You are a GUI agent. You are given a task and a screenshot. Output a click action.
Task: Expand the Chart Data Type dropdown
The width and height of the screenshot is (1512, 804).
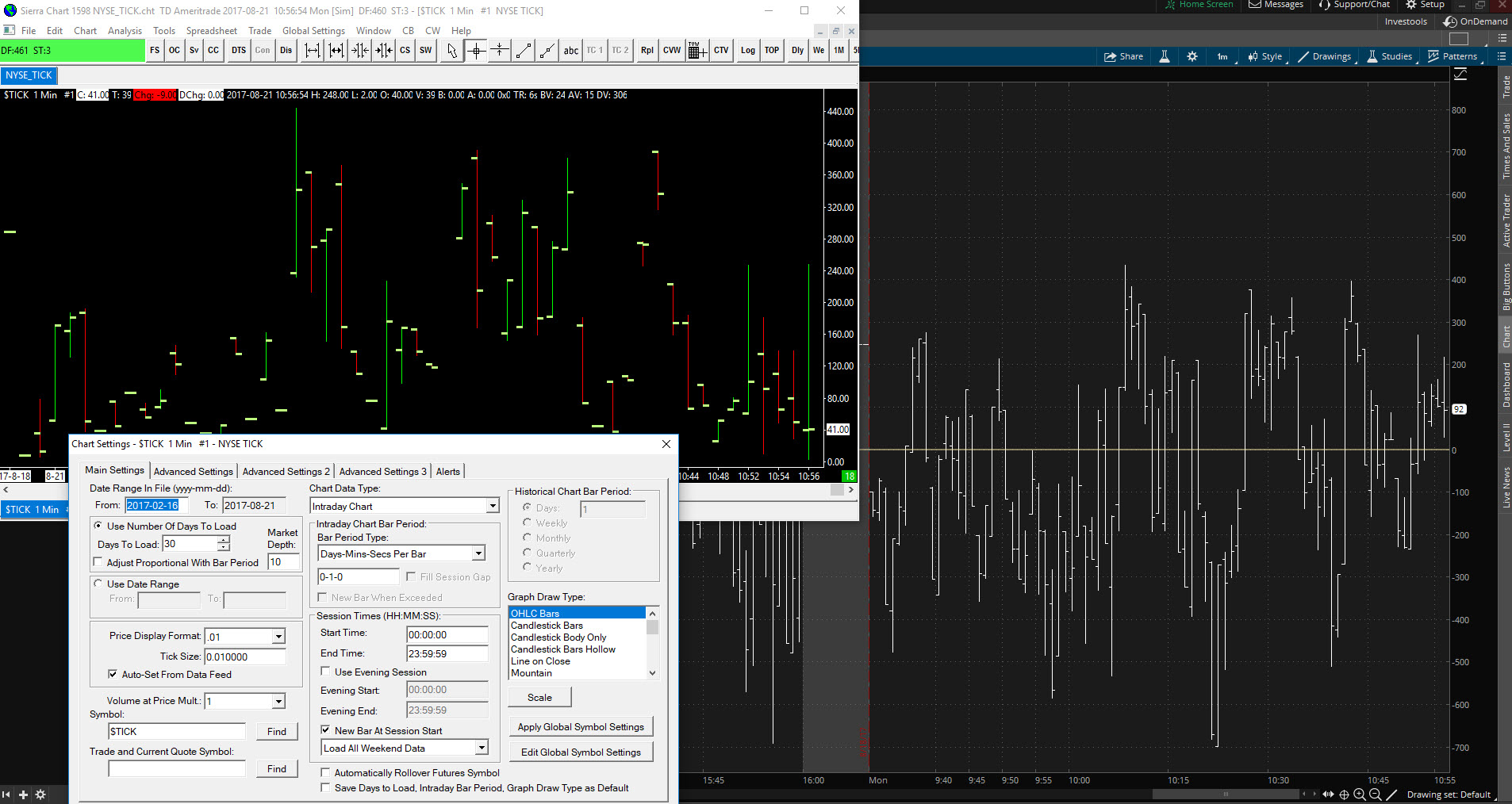tap(492, 506)
